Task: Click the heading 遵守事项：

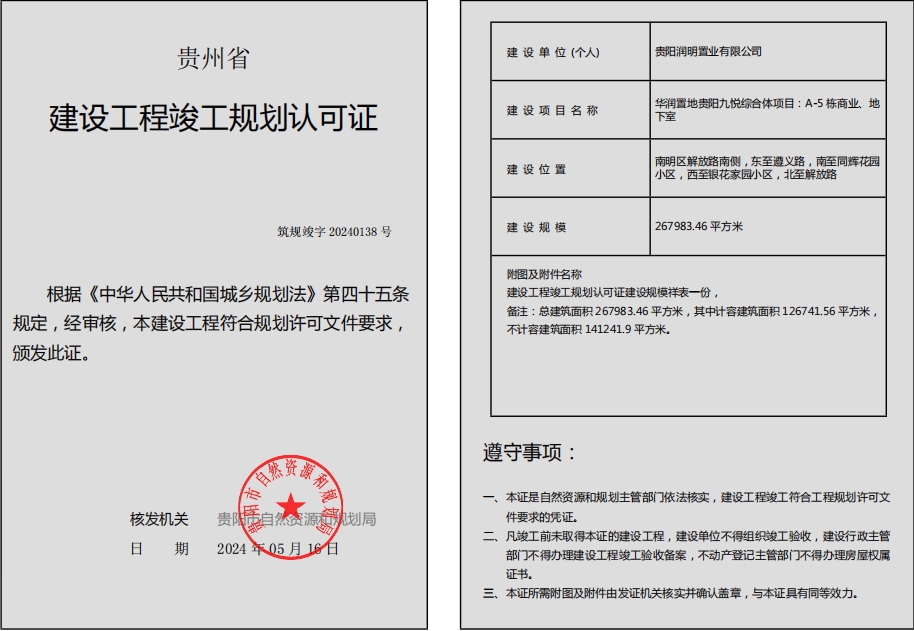Action: tap(529, 452)
